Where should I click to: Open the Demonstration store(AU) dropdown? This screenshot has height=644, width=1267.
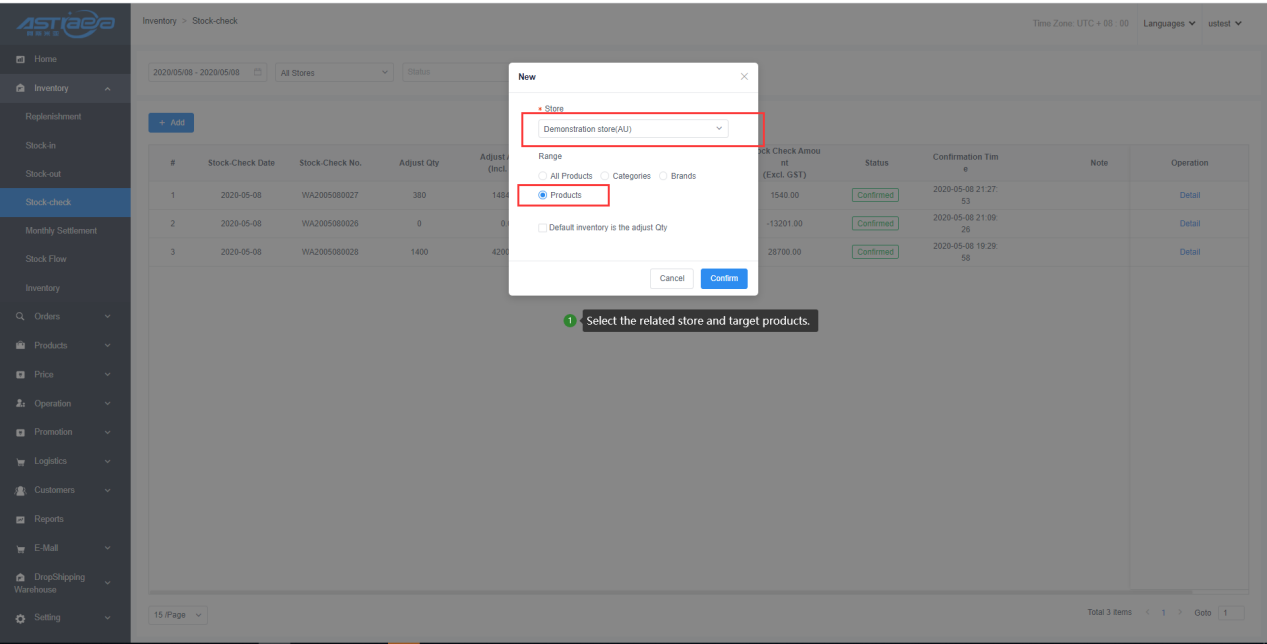(x=632, y=129)
